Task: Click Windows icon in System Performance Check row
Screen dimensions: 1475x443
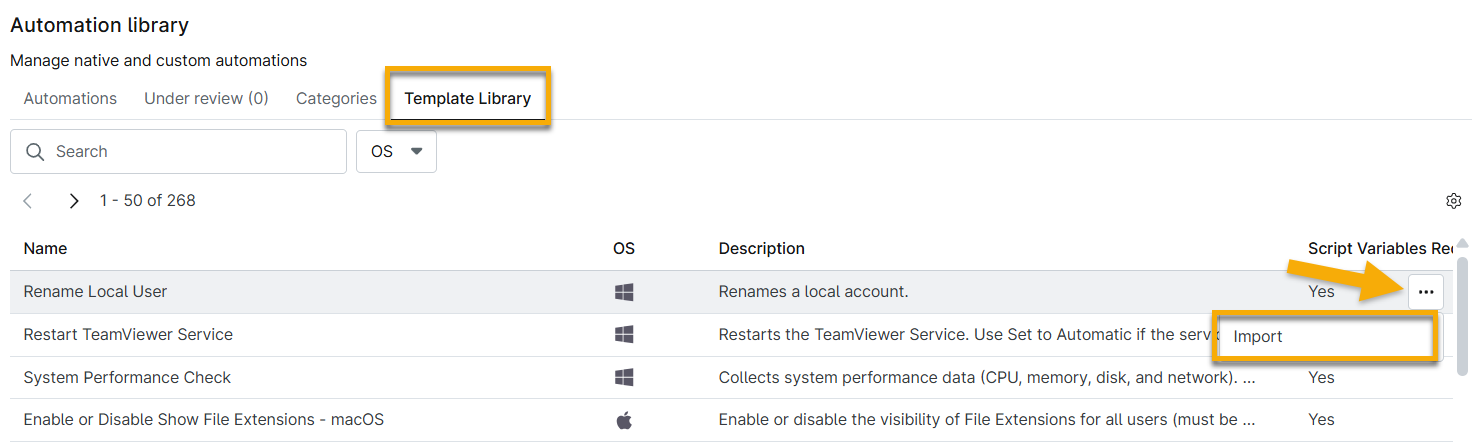Action: tap(624, 378)
